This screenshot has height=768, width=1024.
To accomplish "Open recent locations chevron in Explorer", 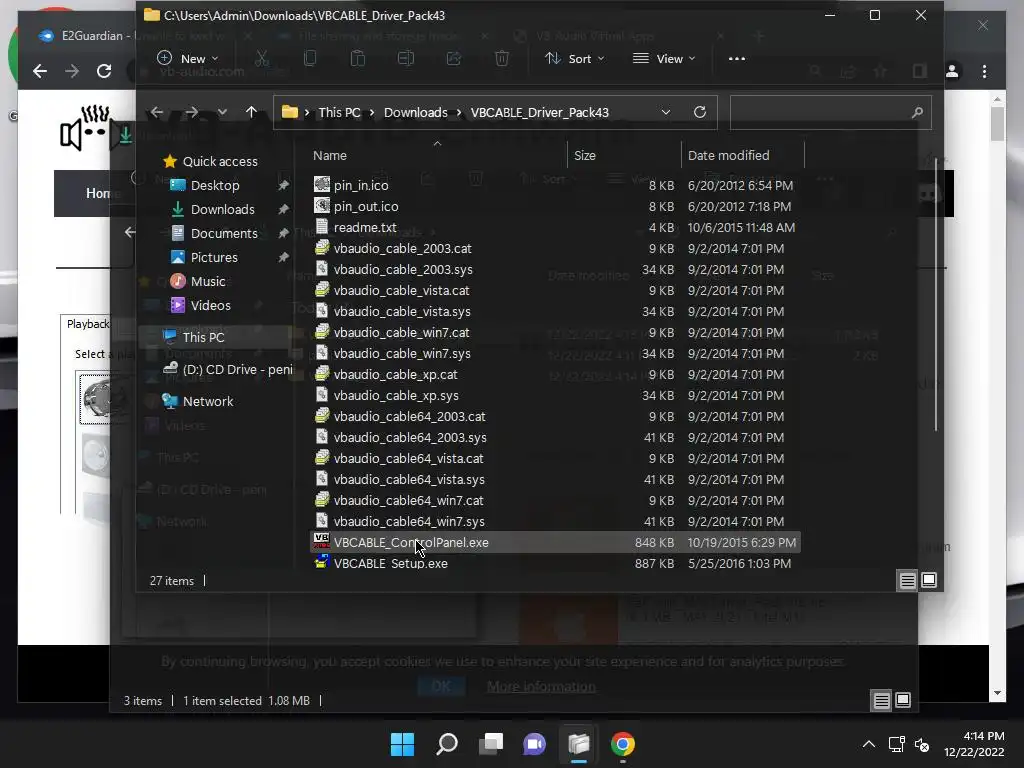I will [222, 112].
